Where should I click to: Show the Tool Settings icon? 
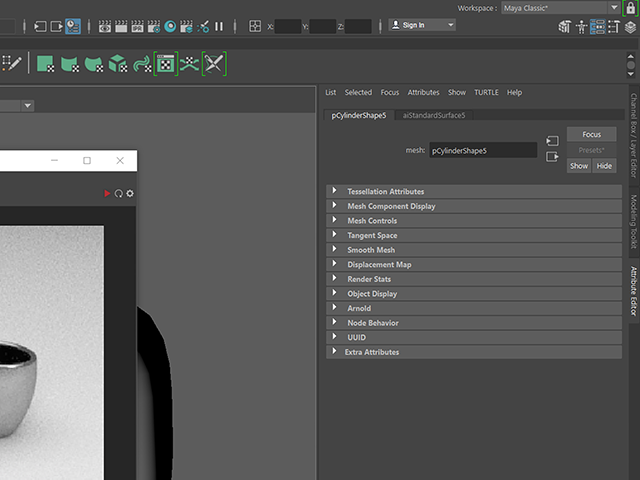(614, 27)
